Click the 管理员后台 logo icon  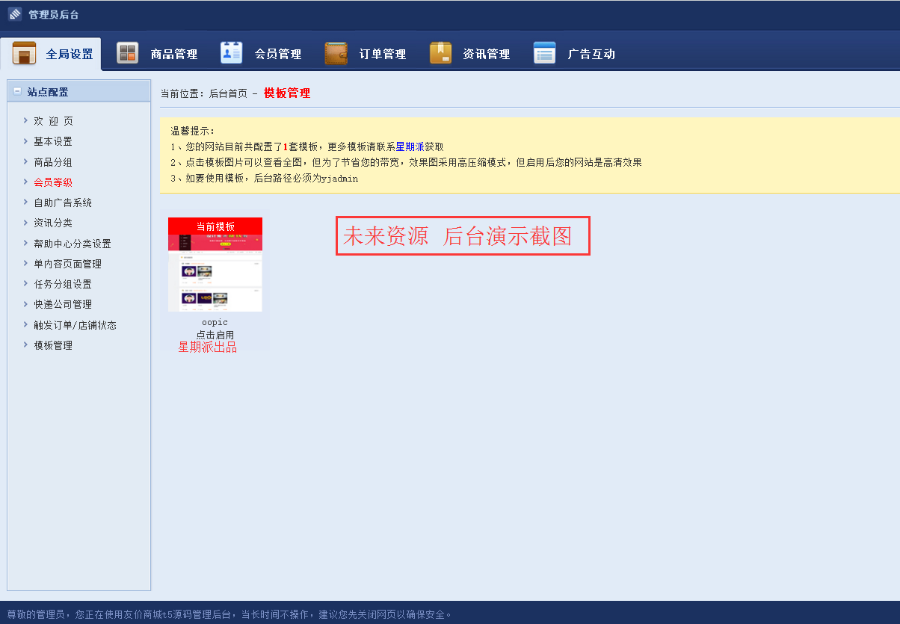tap(15, 14)
